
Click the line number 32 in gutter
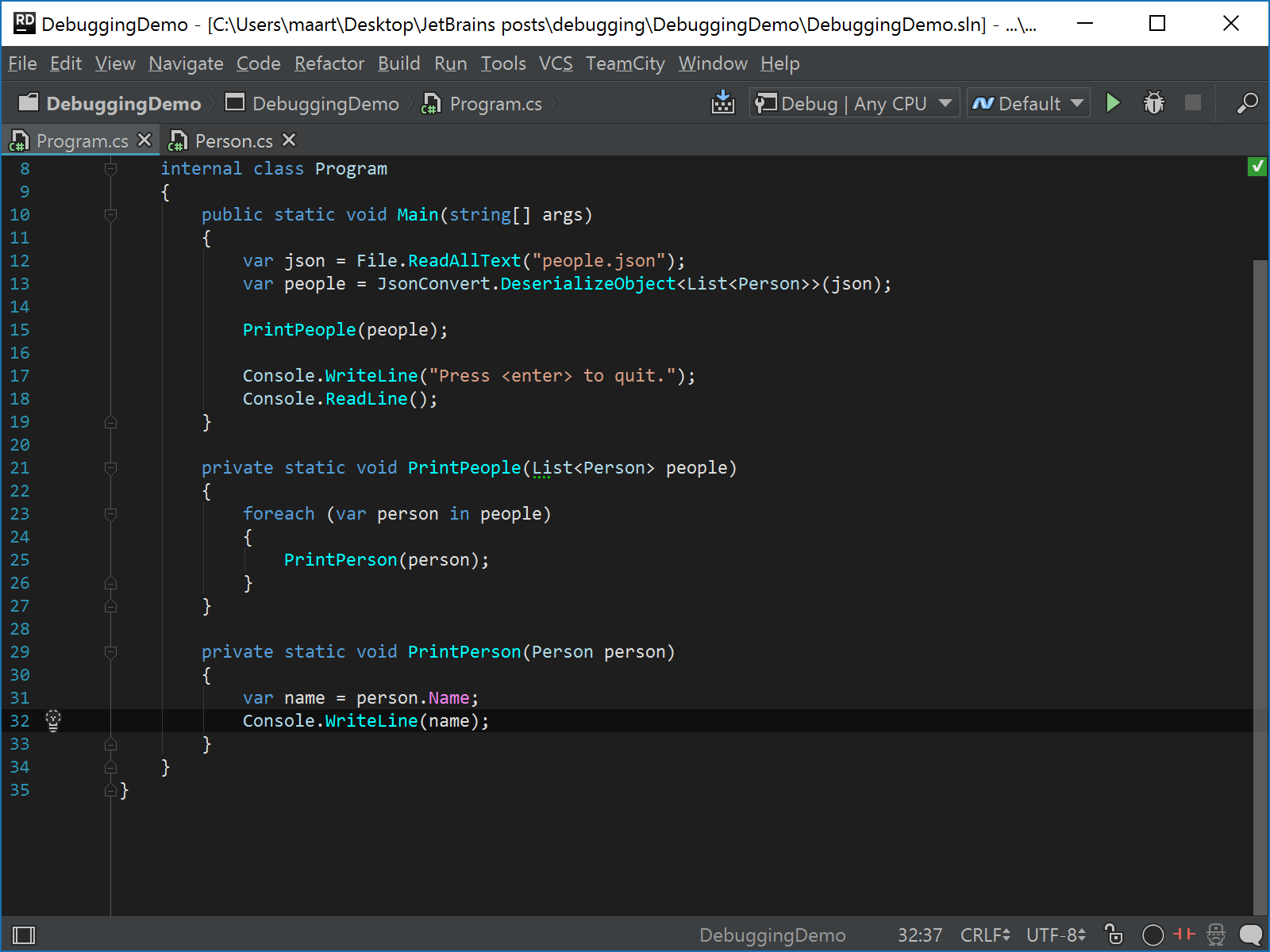[x=20, y=720]
